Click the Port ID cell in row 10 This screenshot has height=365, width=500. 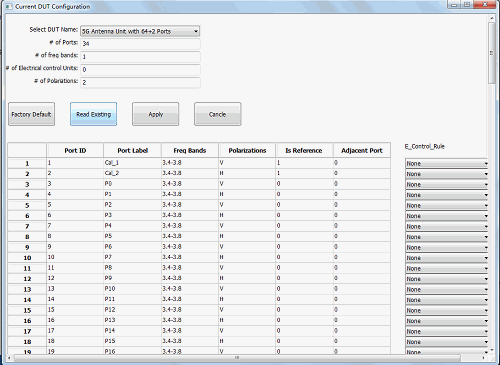[75, 257]
